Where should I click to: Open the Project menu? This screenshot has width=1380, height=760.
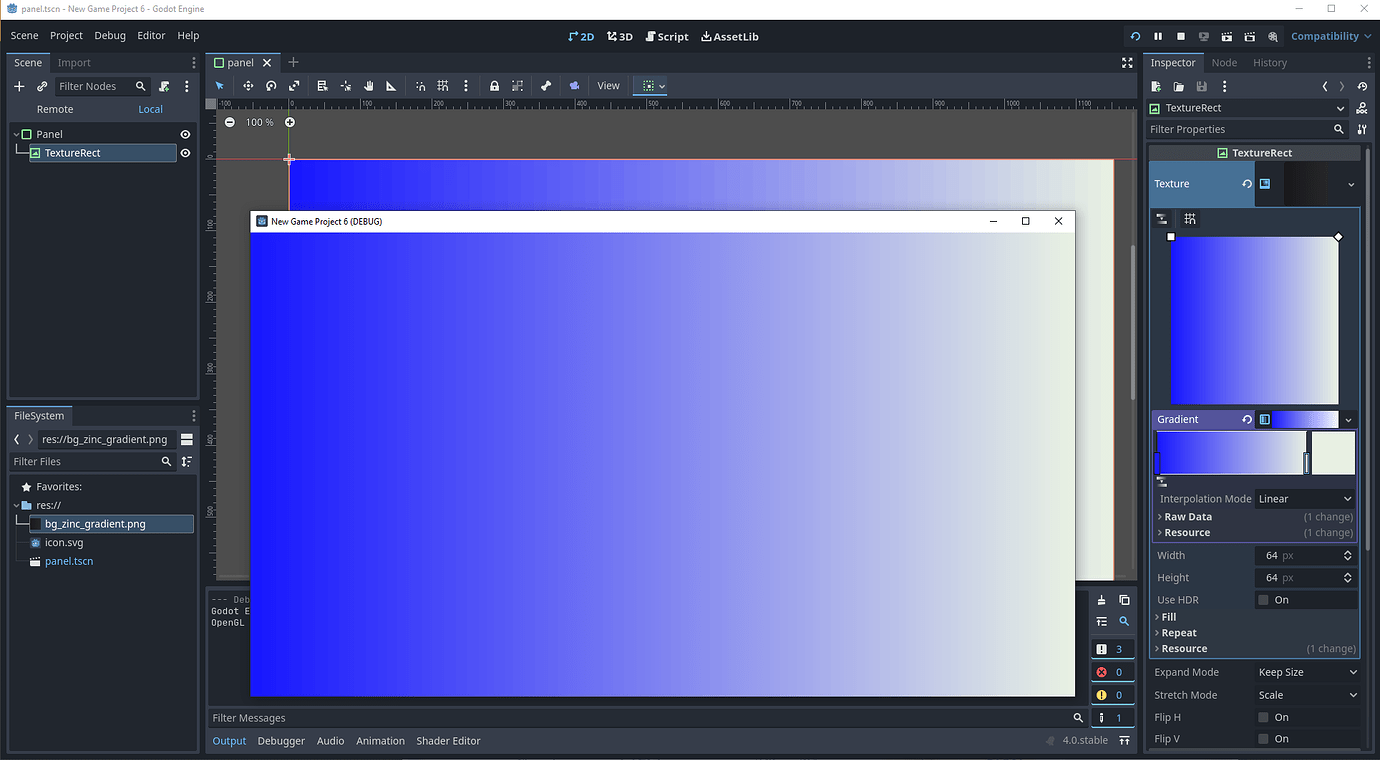click(x=66, y=35)
